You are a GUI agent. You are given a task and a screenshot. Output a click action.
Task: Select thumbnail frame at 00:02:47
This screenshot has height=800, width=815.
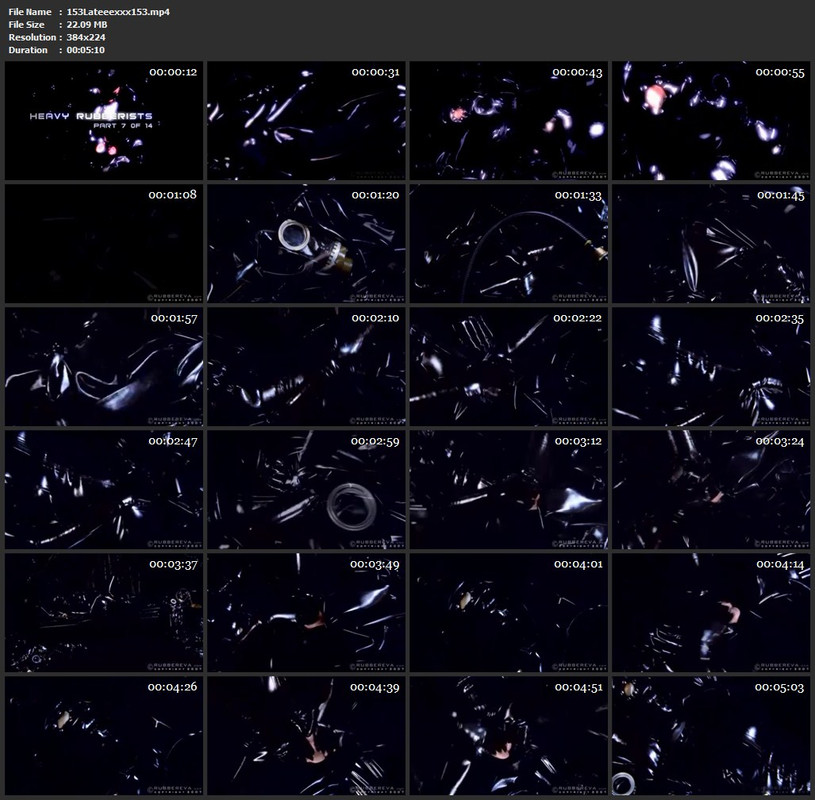coord(104,490)
